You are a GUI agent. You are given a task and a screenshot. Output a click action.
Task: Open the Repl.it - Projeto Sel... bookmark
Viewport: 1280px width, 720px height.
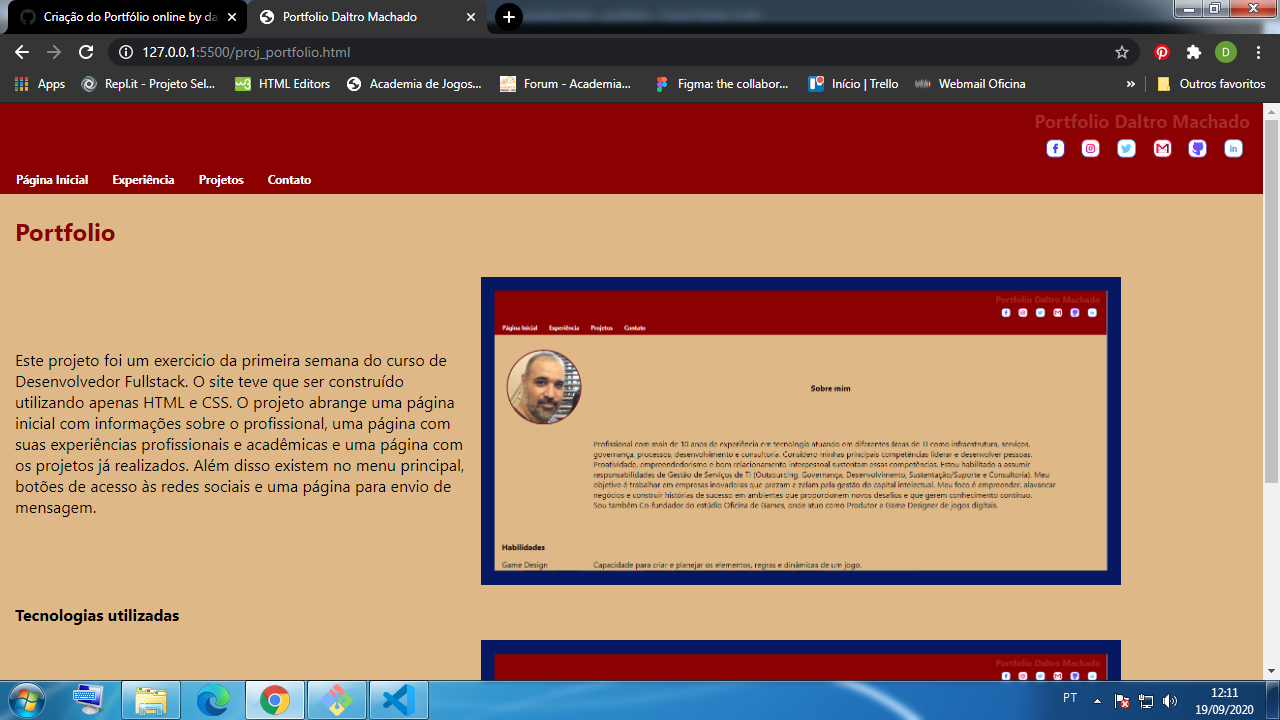(148, 84)
